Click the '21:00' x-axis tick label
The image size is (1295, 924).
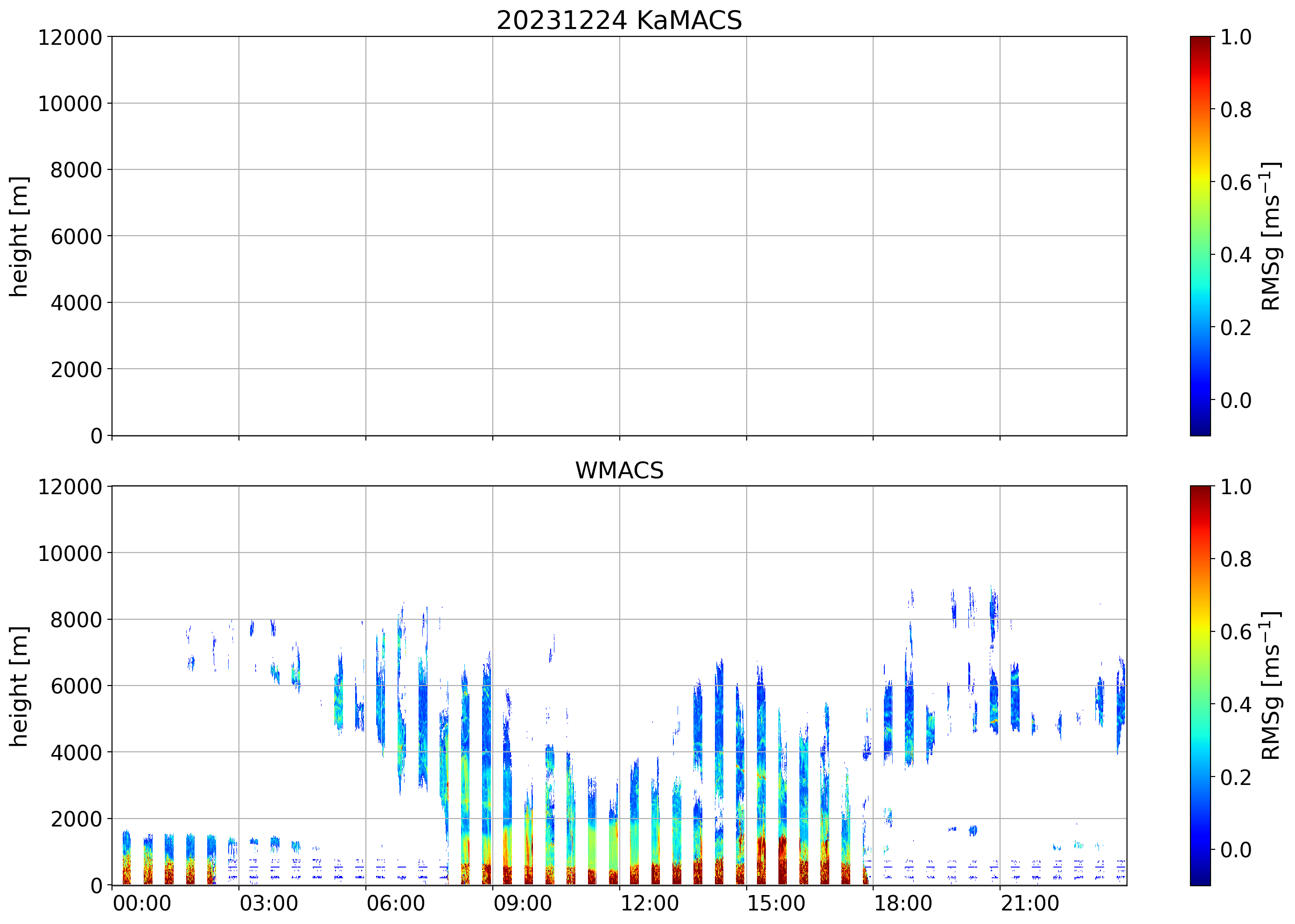[1030, 903]
